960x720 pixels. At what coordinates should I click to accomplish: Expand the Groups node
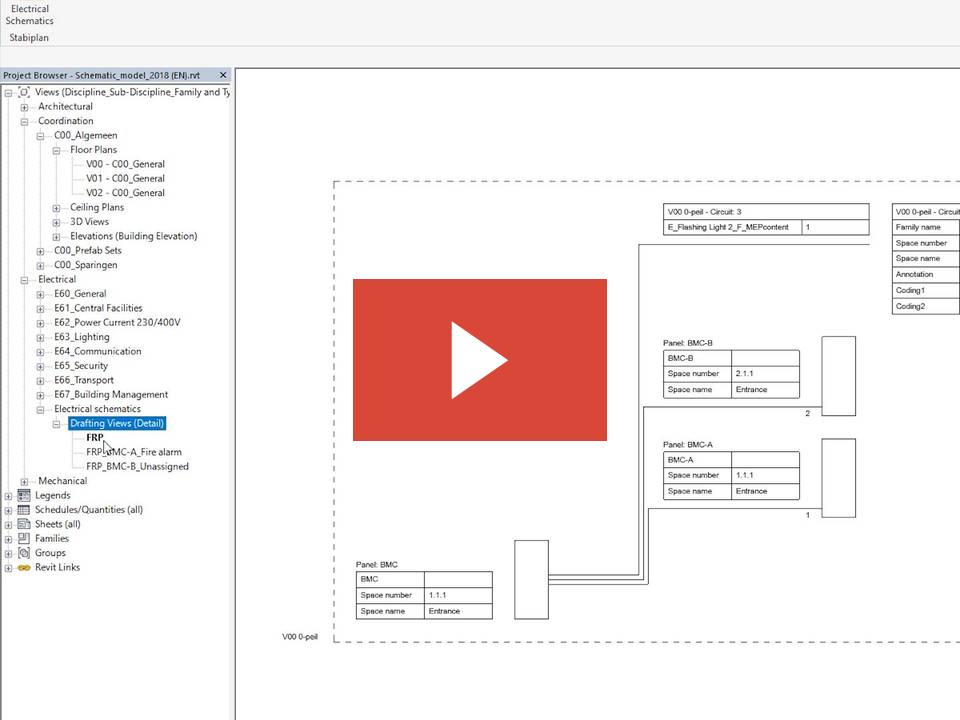[x=8, y=553]
